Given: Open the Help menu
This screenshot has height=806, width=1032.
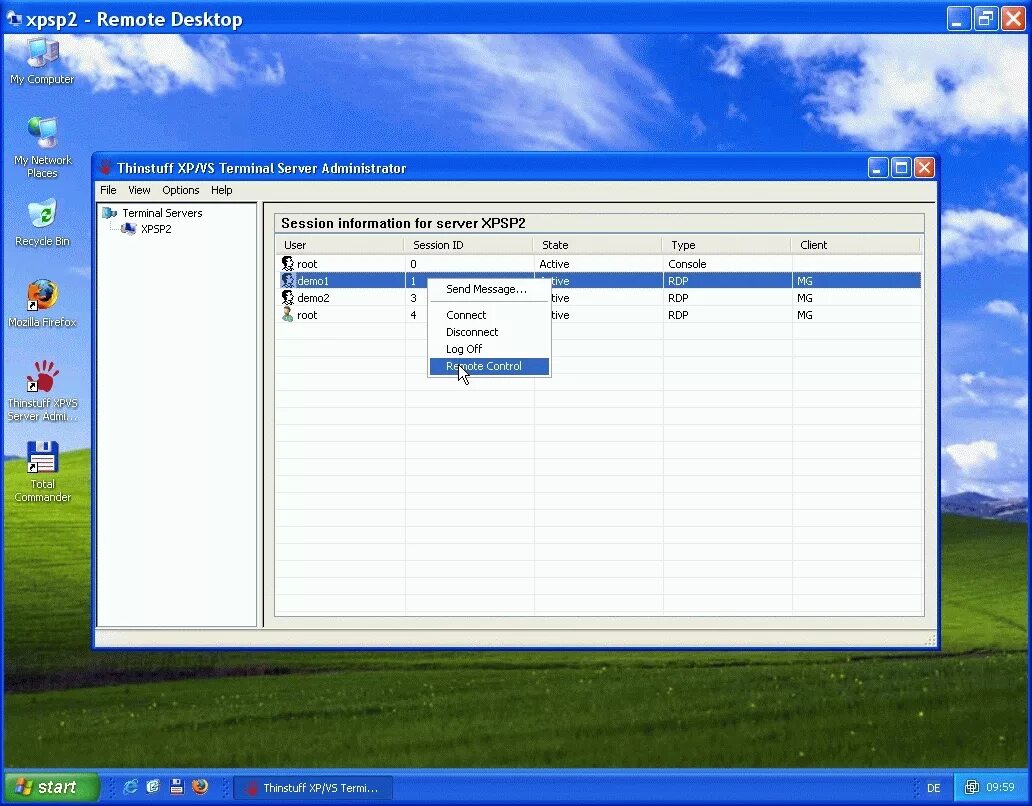Looking at the screenshot, I should pyautogui.click(x=221, y=190).
